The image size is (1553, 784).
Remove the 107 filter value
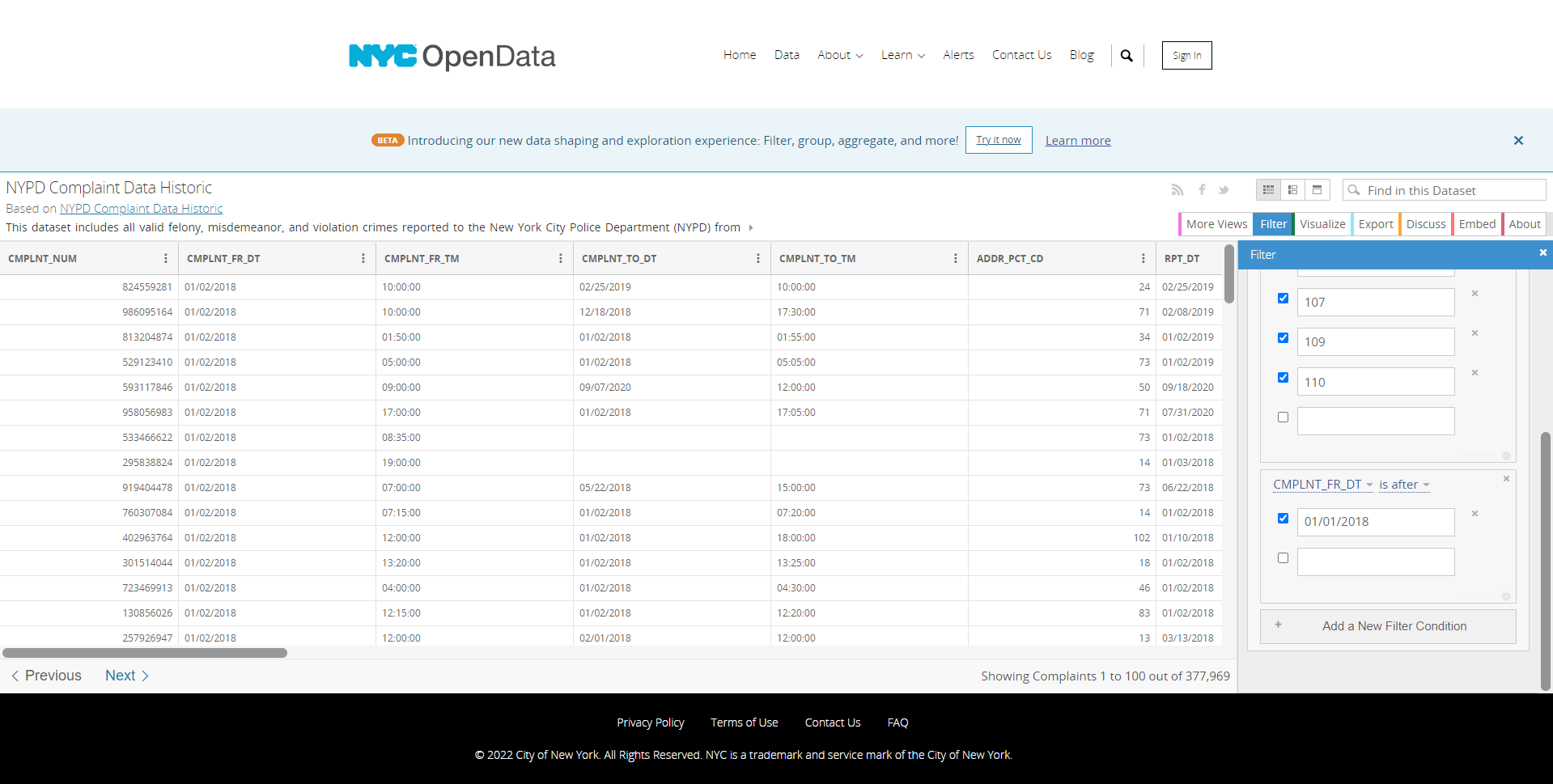(1475, 294)
